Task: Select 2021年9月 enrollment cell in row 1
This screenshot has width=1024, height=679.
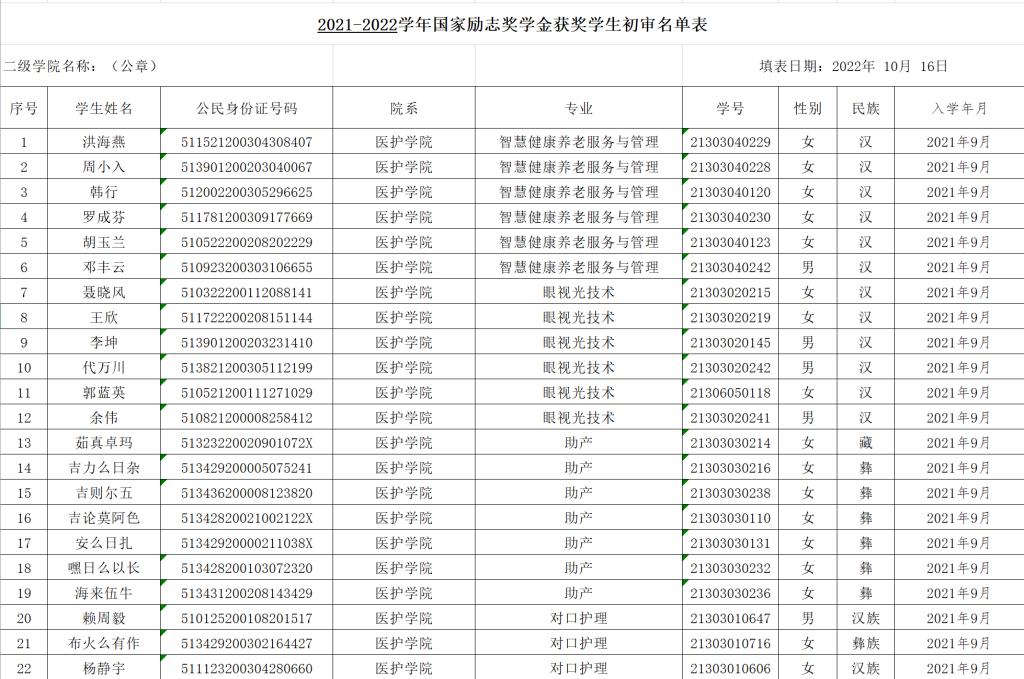Action: [959, 142]
